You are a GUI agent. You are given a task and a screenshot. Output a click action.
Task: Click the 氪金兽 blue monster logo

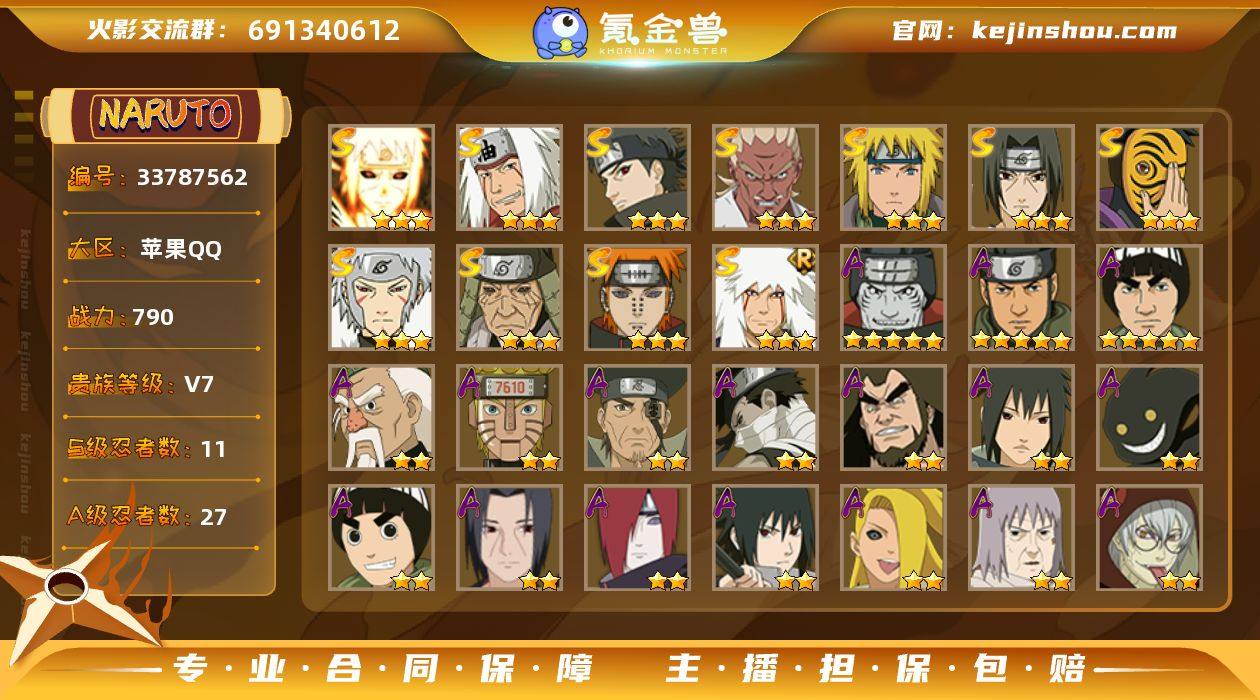pyautogui.click(x=560, y=31)
